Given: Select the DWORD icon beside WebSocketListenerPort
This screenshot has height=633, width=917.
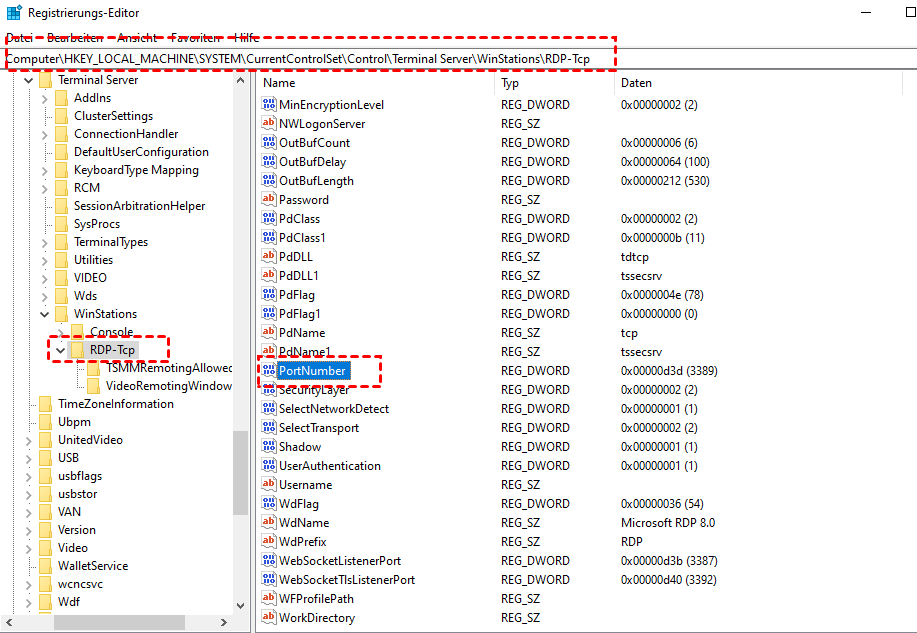Looking at the screenshot, I should (268, 561).
